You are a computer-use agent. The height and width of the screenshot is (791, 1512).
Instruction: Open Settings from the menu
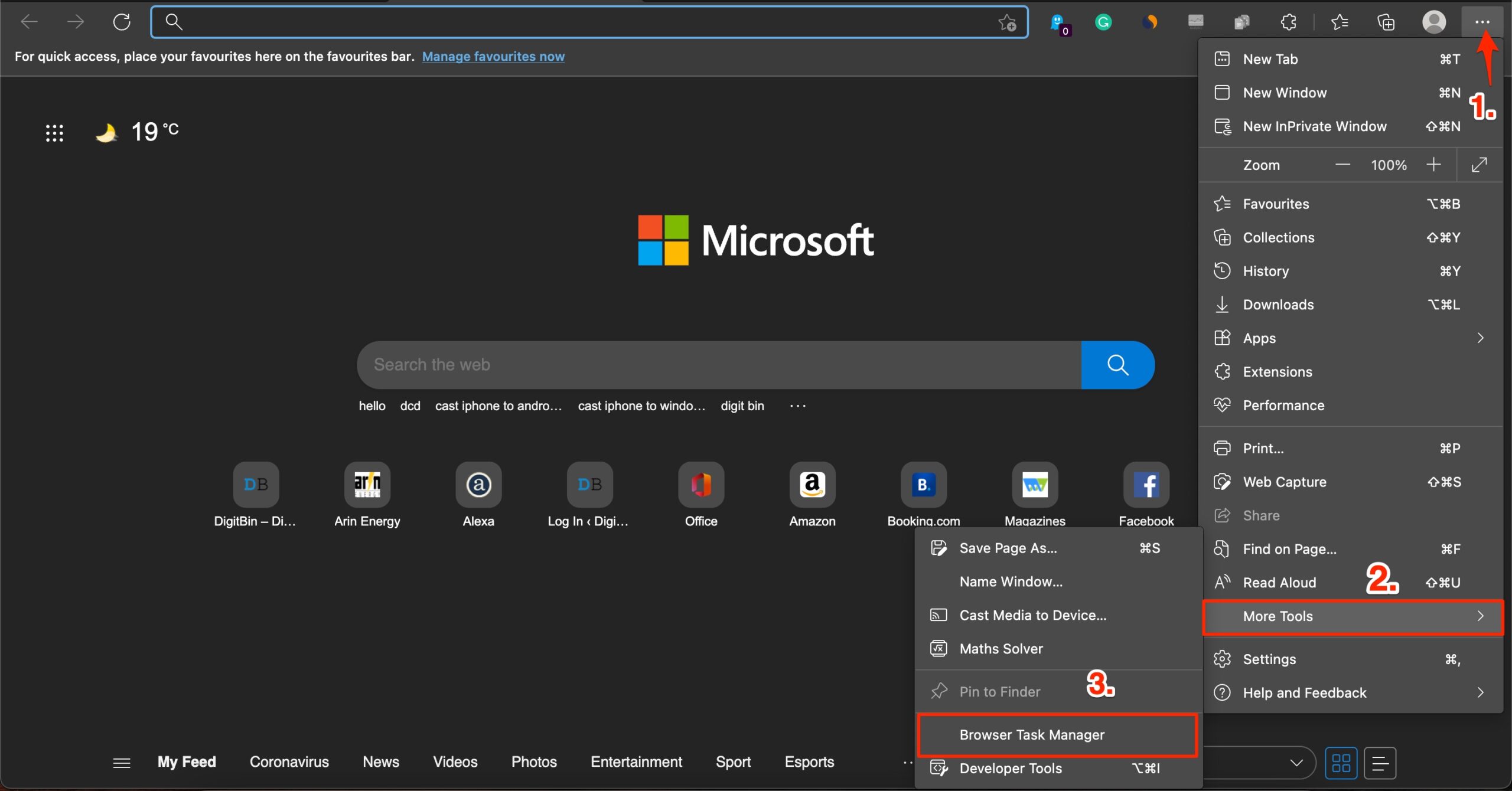tap(1351, 659)
